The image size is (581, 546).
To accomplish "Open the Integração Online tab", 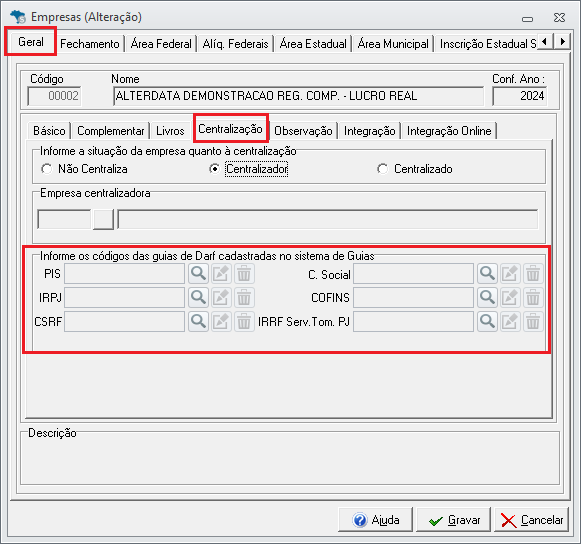I will pos(449,131).
